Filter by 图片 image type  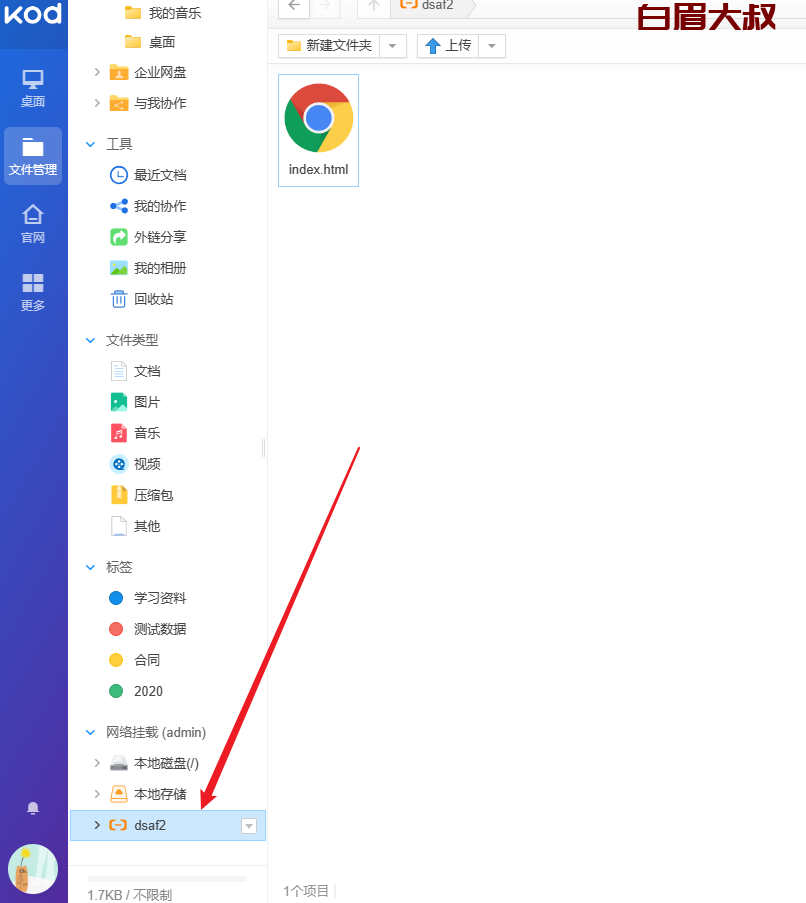(147, 403)
